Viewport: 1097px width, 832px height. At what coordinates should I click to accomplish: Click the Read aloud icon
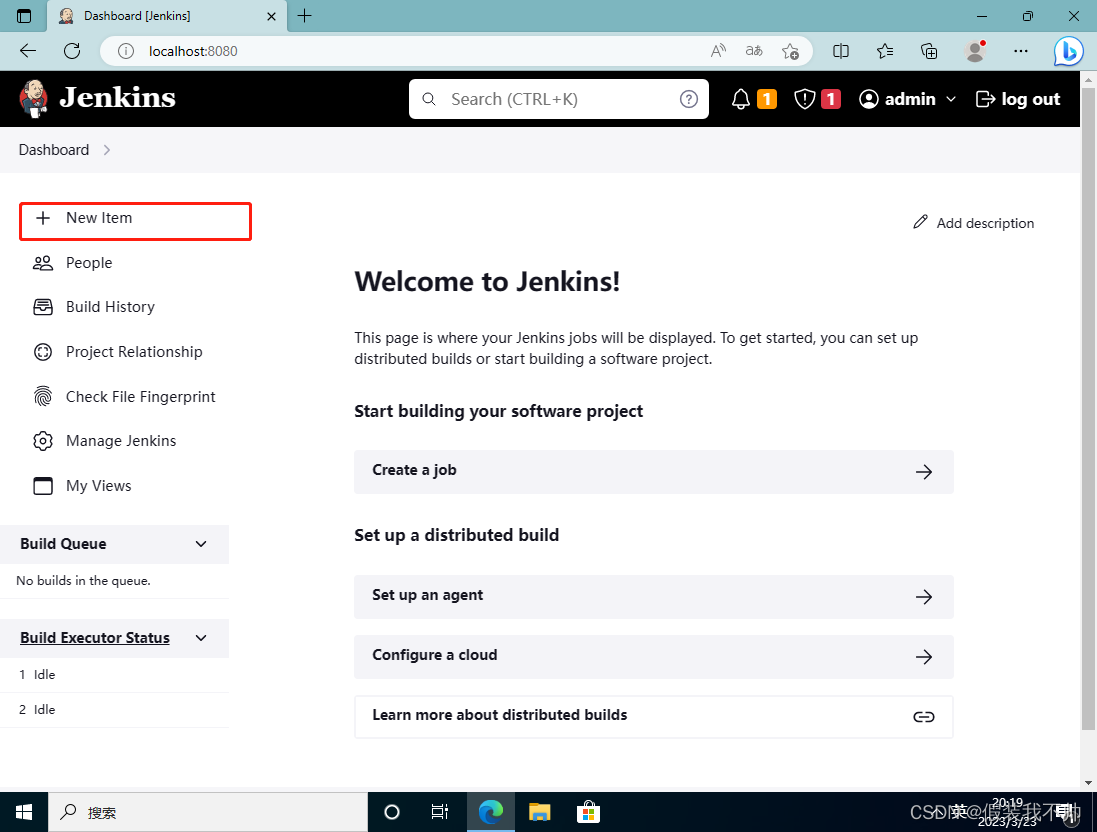(x=718, y=50)
